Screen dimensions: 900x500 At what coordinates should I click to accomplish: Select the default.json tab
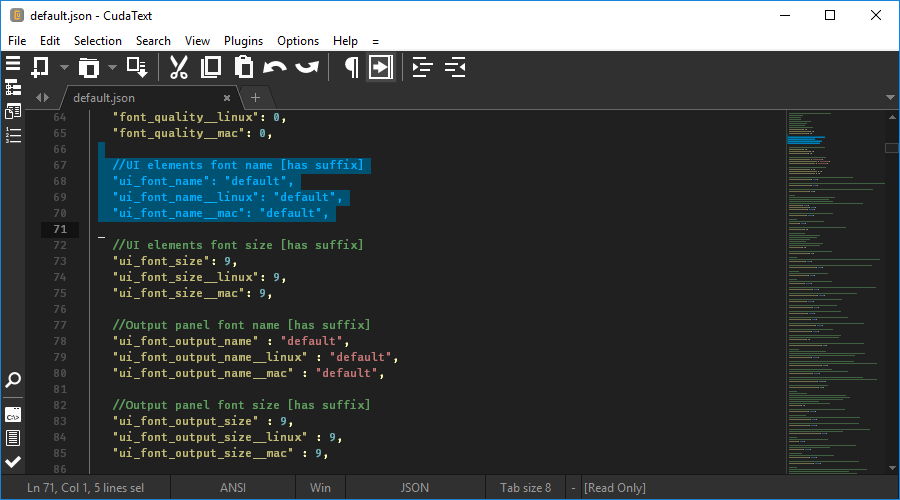(x=104, y=98)
